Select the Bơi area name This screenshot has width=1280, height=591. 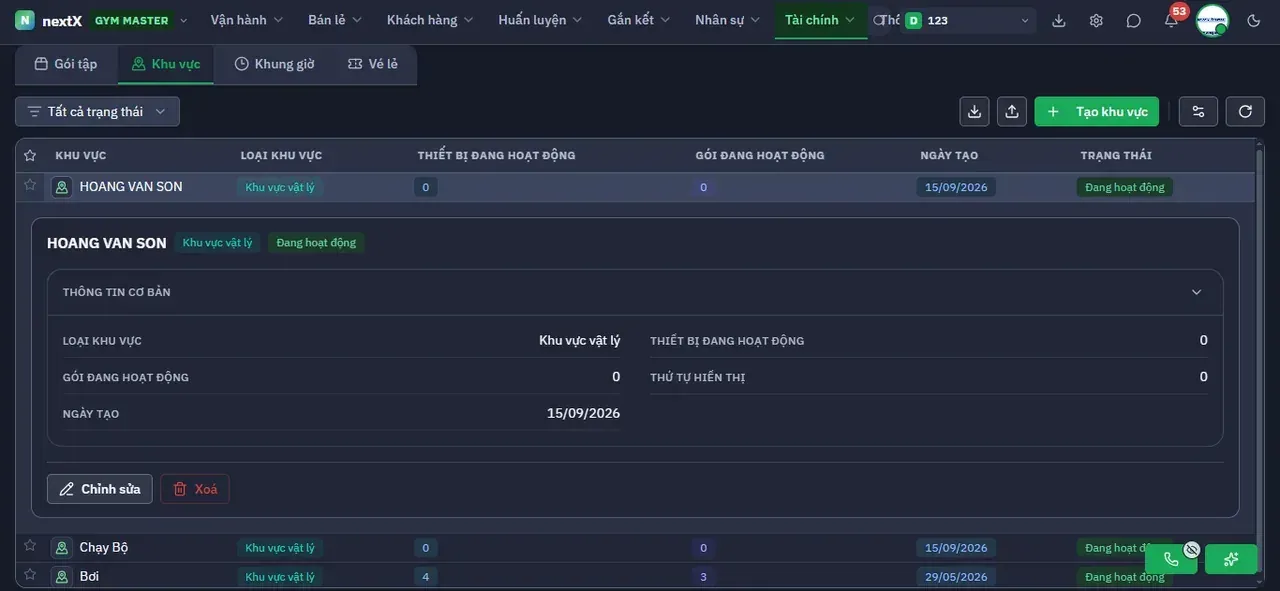click(89, 576)
